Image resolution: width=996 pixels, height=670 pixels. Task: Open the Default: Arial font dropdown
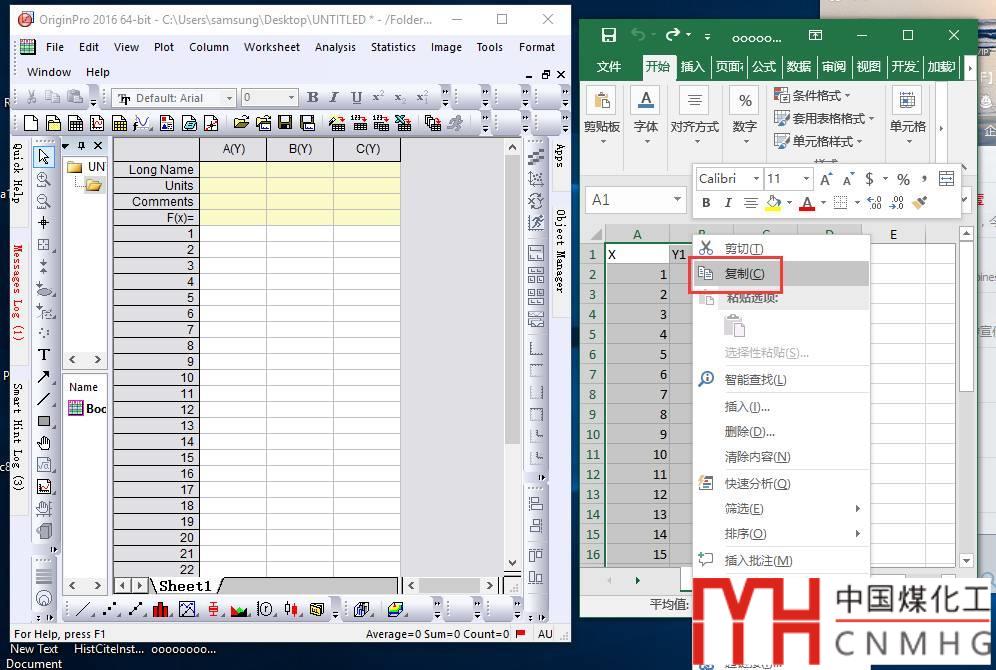(229, 98)
